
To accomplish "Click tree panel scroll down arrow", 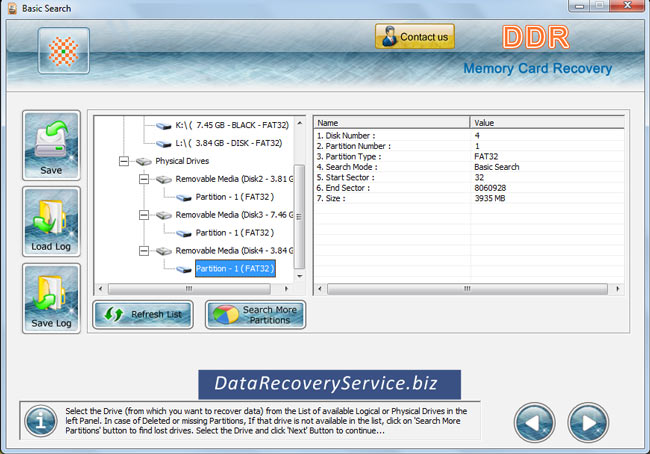I will (300, 276).
